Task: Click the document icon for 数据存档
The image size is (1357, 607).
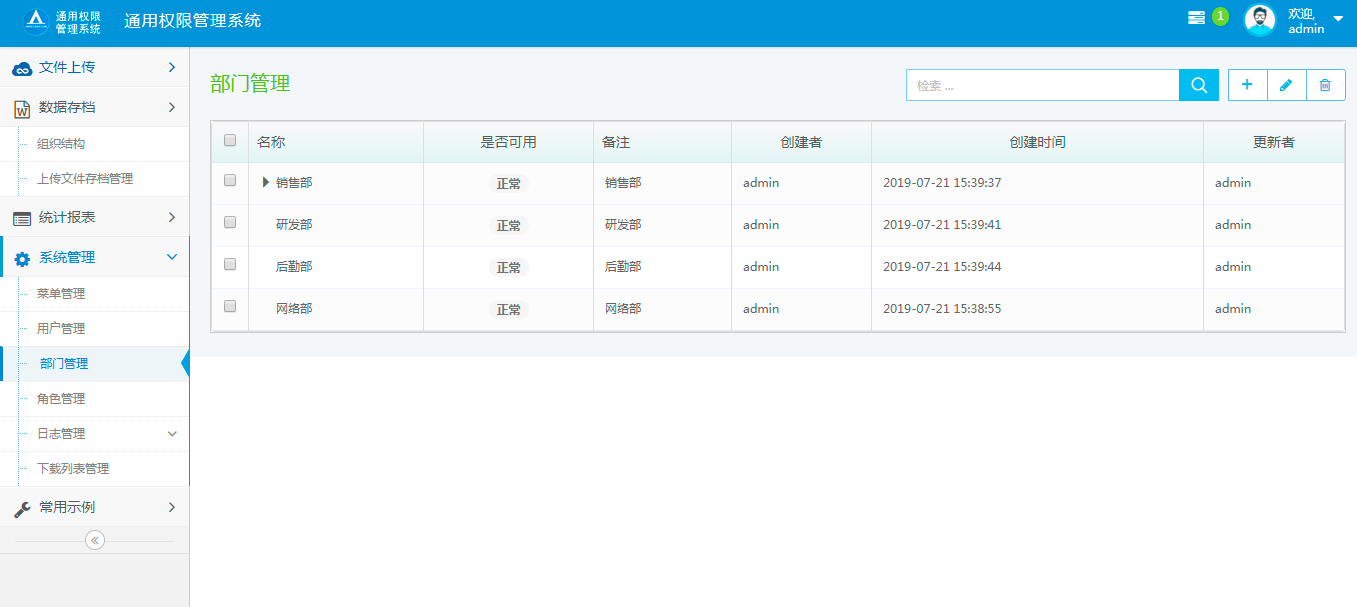Action: [22, 108]
